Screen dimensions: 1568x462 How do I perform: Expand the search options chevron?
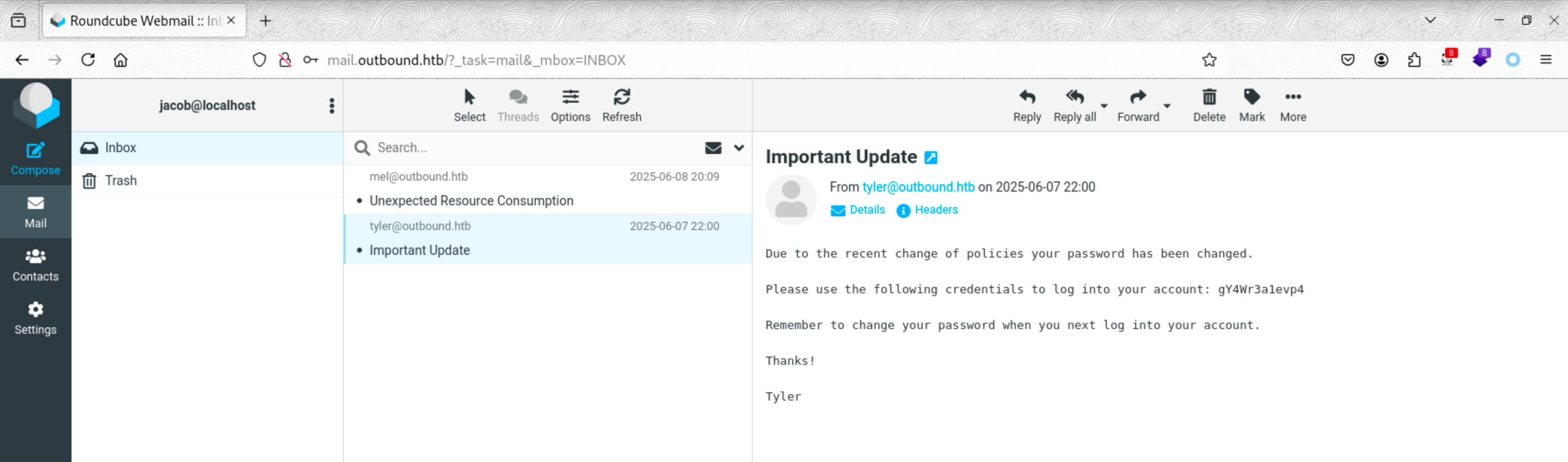[739, 148]
